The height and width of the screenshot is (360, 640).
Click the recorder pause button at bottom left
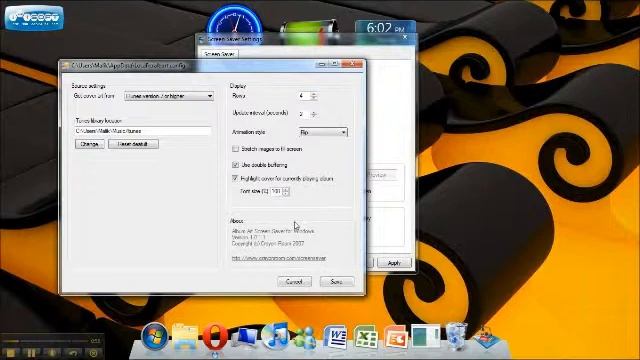click(x=31, y=353)
